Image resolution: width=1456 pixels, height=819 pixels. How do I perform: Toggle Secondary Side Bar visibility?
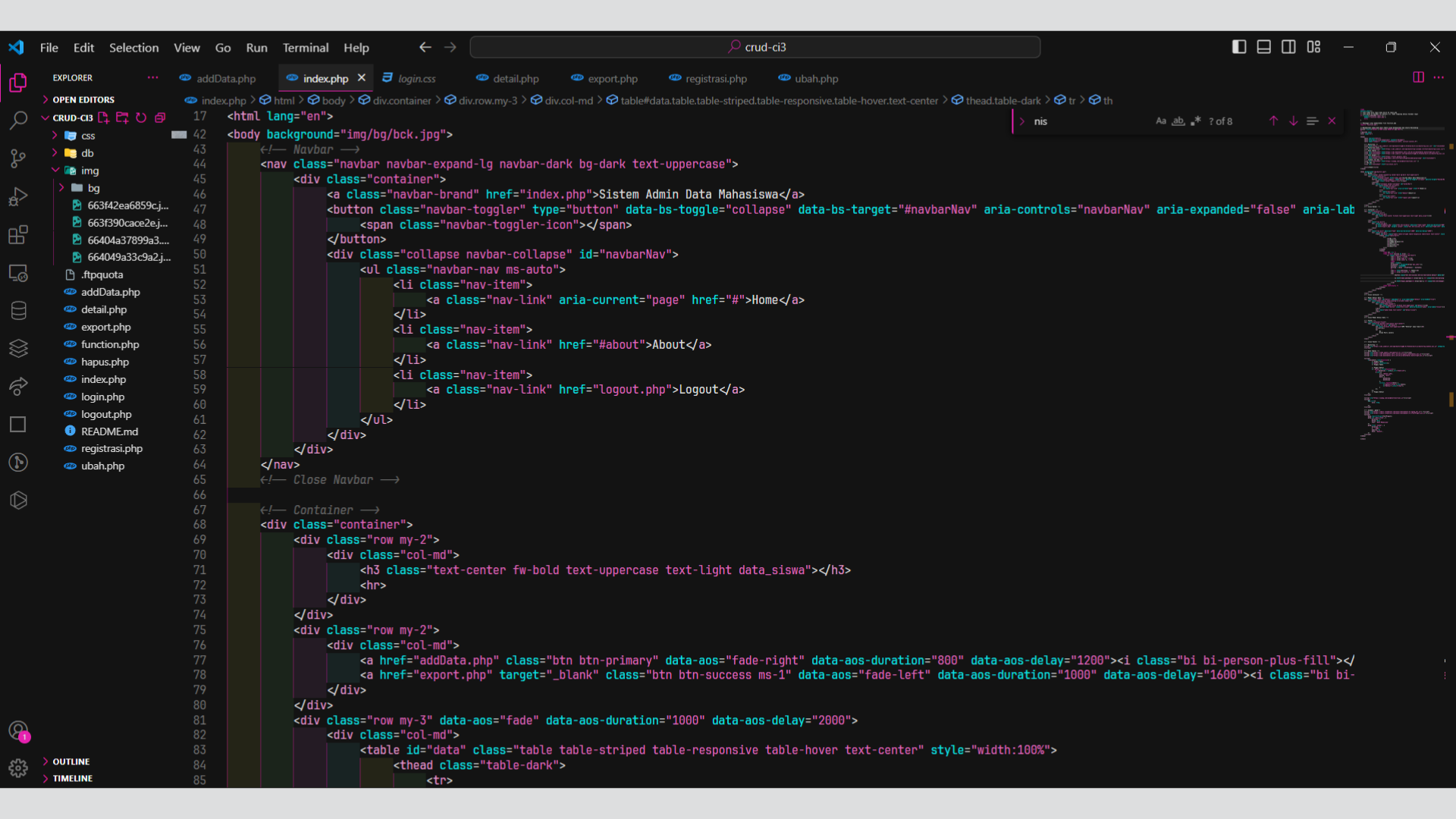pos(1288,47)
